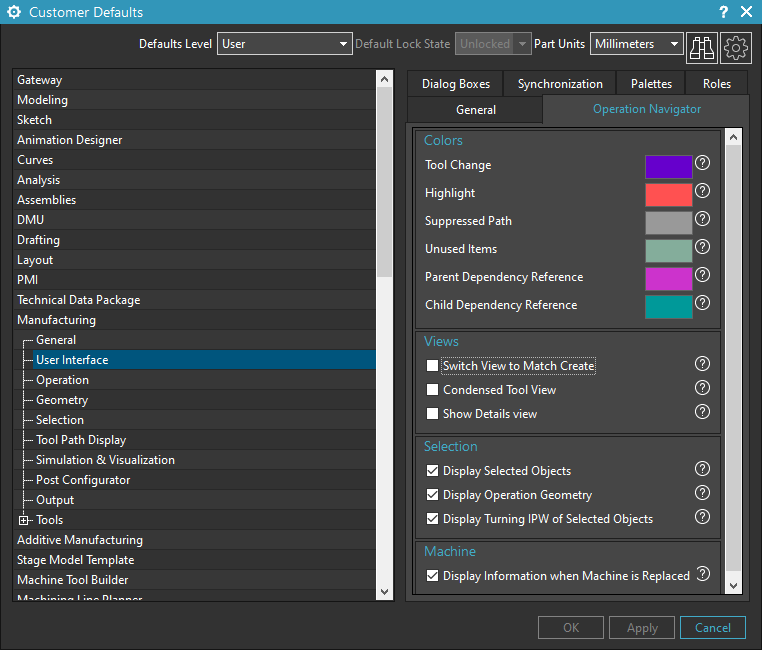Expand the Tools tree node
The width and height of the screenshot is (762, 650).
pos(23,520)
